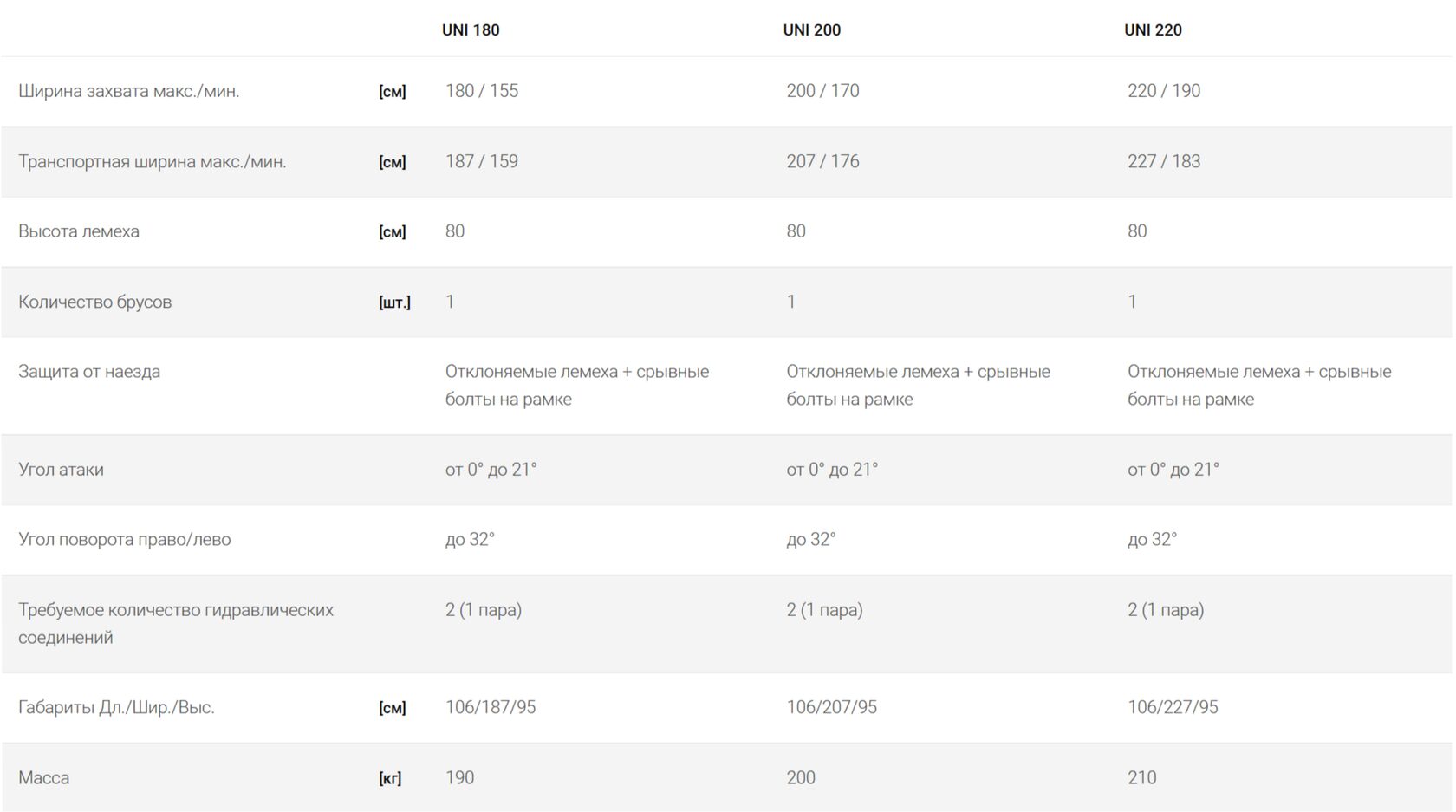Select the "Габариты Дл./Шир./Выс." row label
This screenshot has height=812, width=1456.
coord(116,707)
